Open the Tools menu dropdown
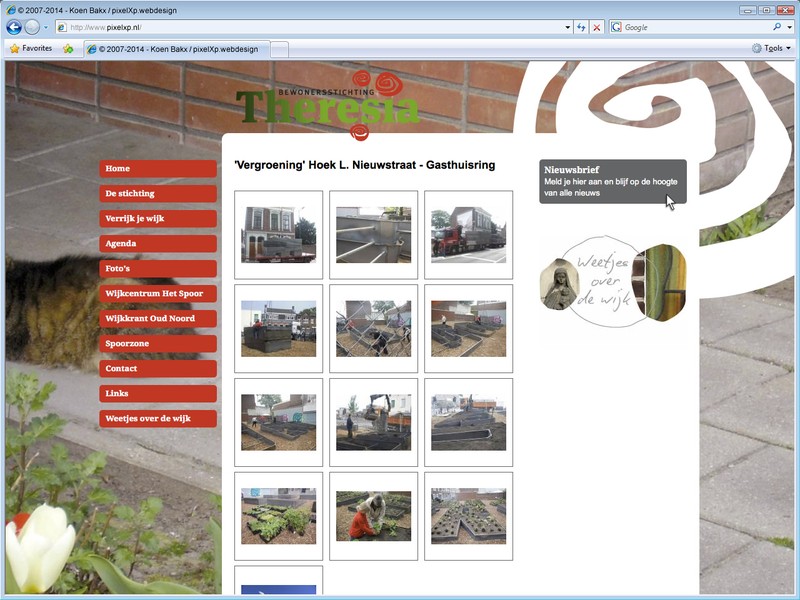Screen dimensions: 800x600 (771, 48)
